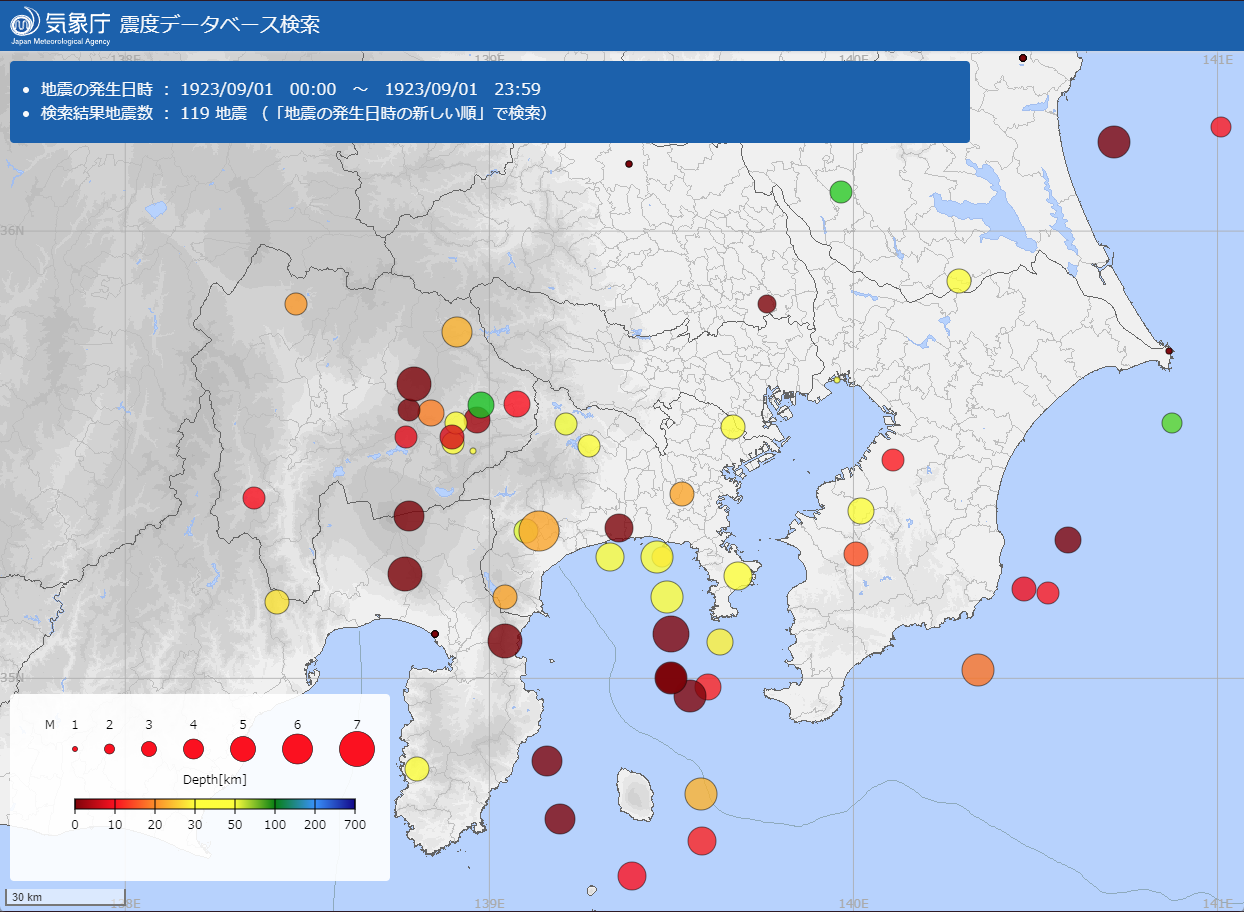
Task: Click the yellow marker south of the large Ibaraki lake
Action: click(959, 281)
